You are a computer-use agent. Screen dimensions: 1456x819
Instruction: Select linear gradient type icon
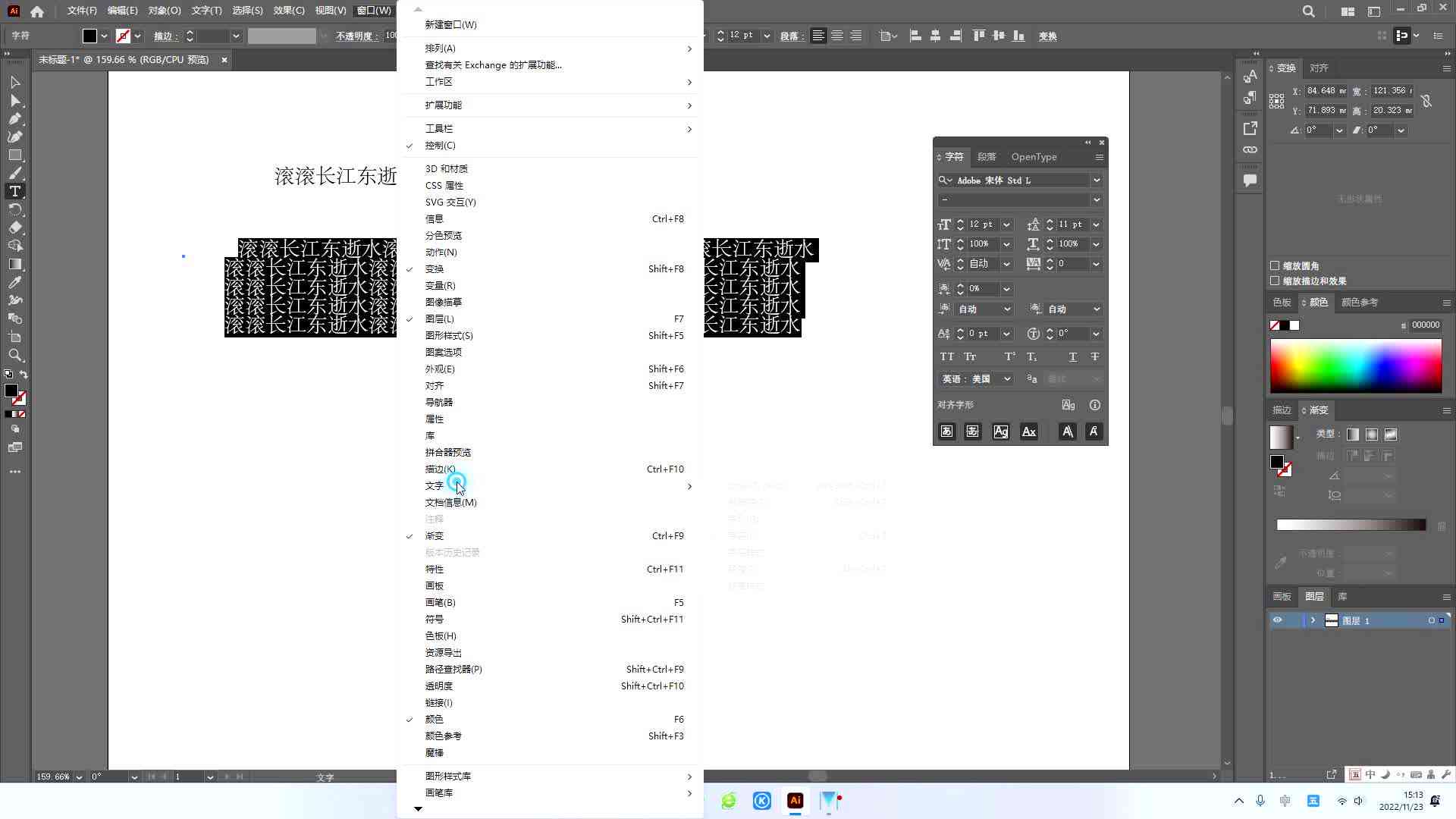pyautogui.click(x=1353, y=435)
